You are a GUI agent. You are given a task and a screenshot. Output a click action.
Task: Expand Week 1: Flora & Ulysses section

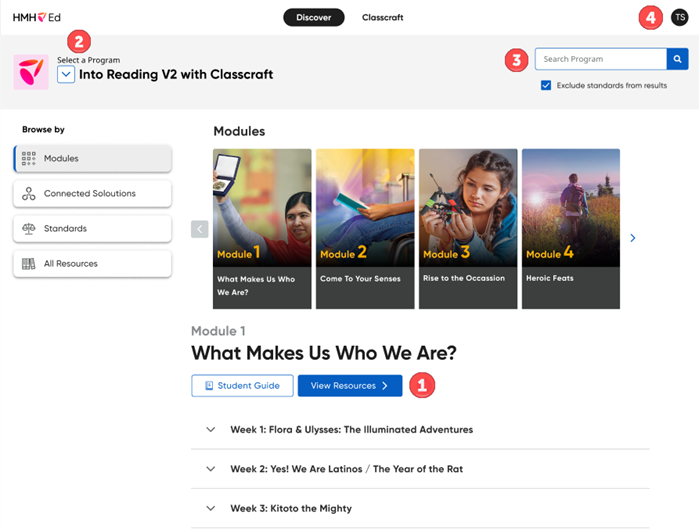tap(211, 429)
